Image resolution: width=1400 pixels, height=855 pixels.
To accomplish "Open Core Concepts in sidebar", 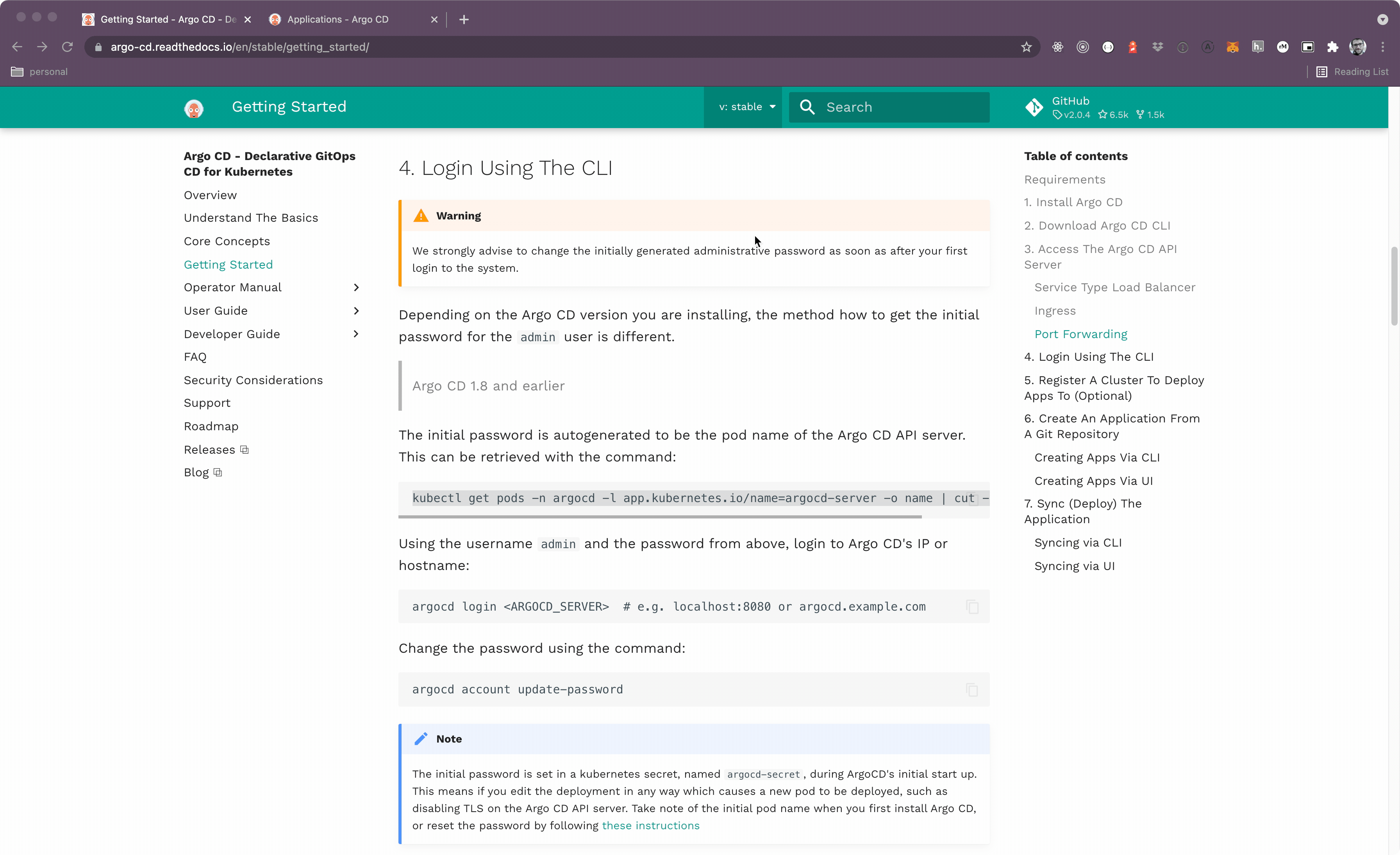I will coord(227,241).
